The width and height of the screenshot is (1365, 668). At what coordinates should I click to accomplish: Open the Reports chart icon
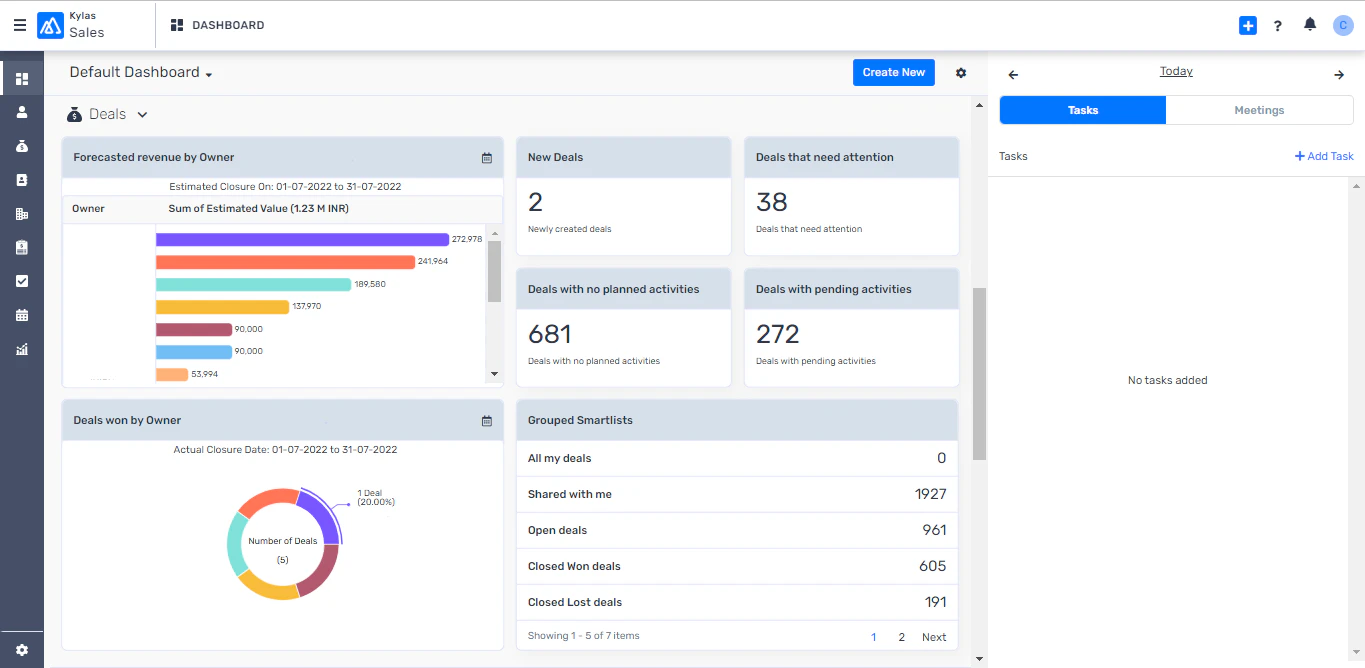pos(21,348)
